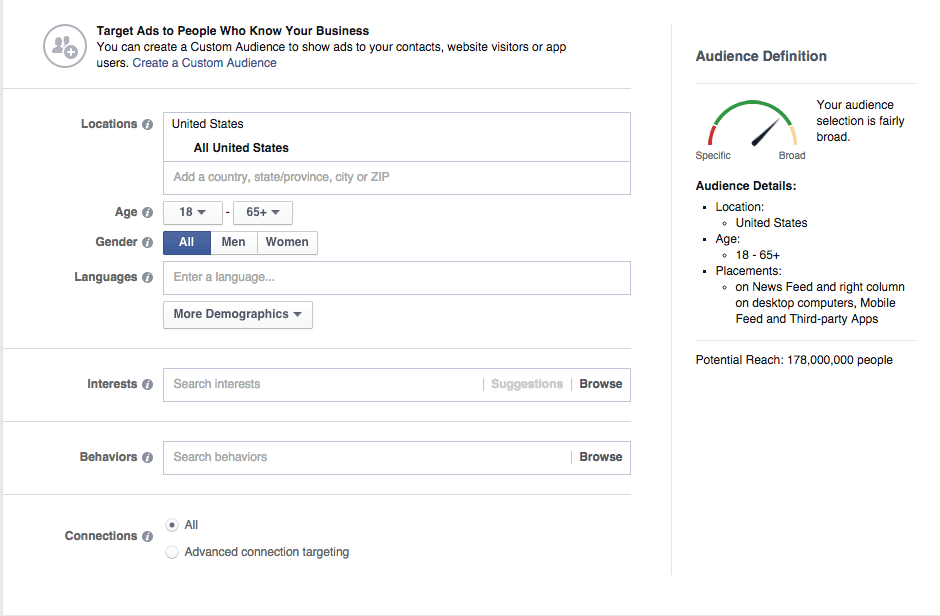940x616 pixels.
Task: Click the Age info icon
Action: tap(148, 212)
